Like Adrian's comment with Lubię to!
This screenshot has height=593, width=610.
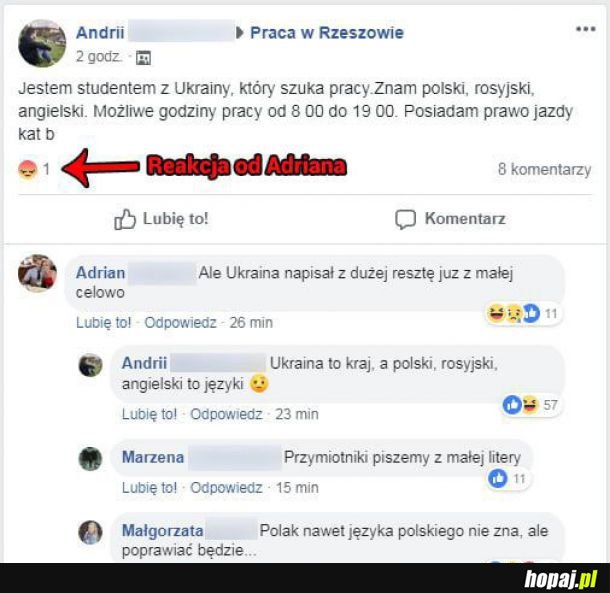[103, 323]
